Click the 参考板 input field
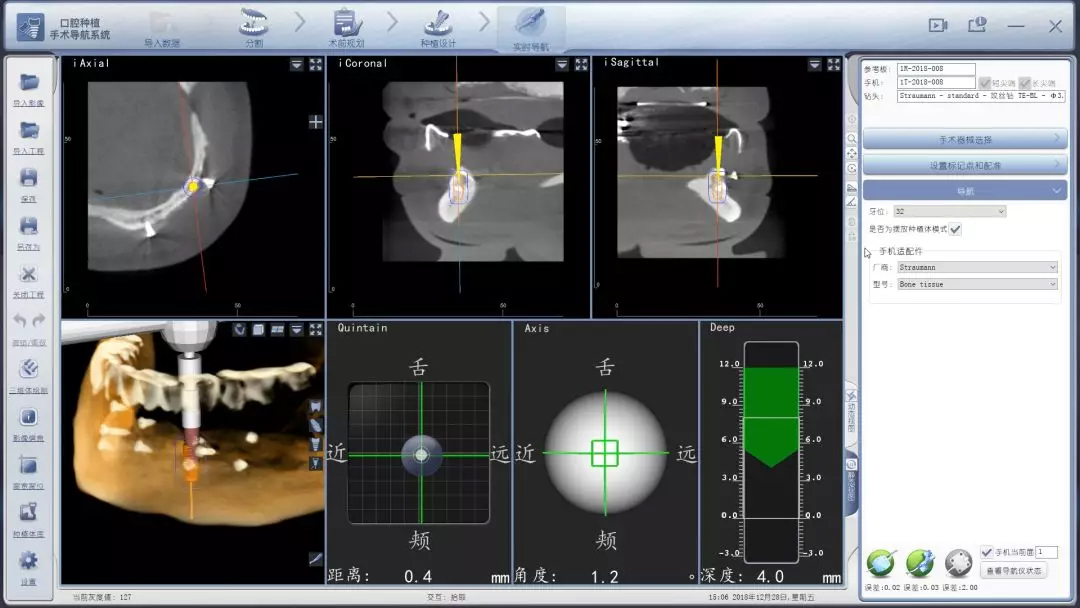The width and height of the screenshot is (1080, 608). click(935, 69)
